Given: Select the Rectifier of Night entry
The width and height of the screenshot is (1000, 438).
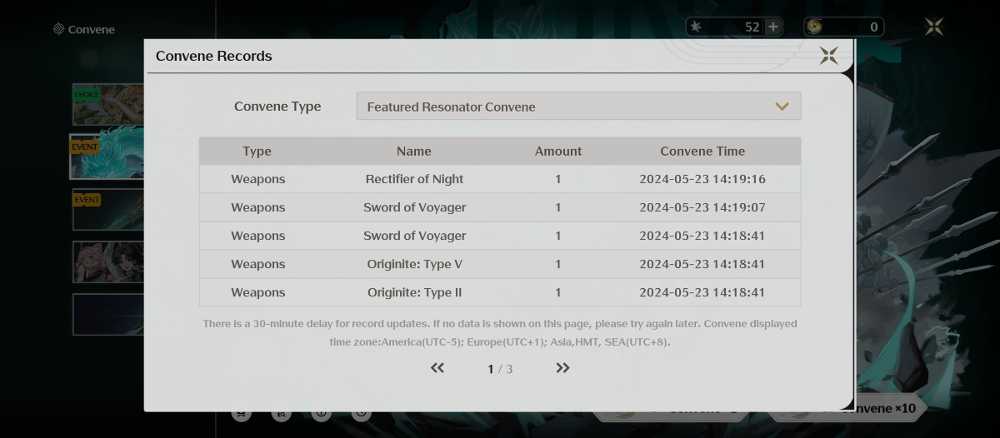Looking at the screenshot, I should tap(500, 179).
